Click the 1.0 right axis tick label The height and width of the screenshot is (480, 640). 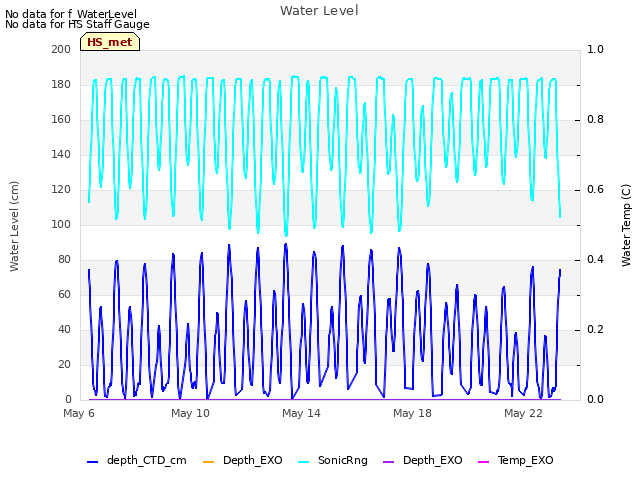595,49
